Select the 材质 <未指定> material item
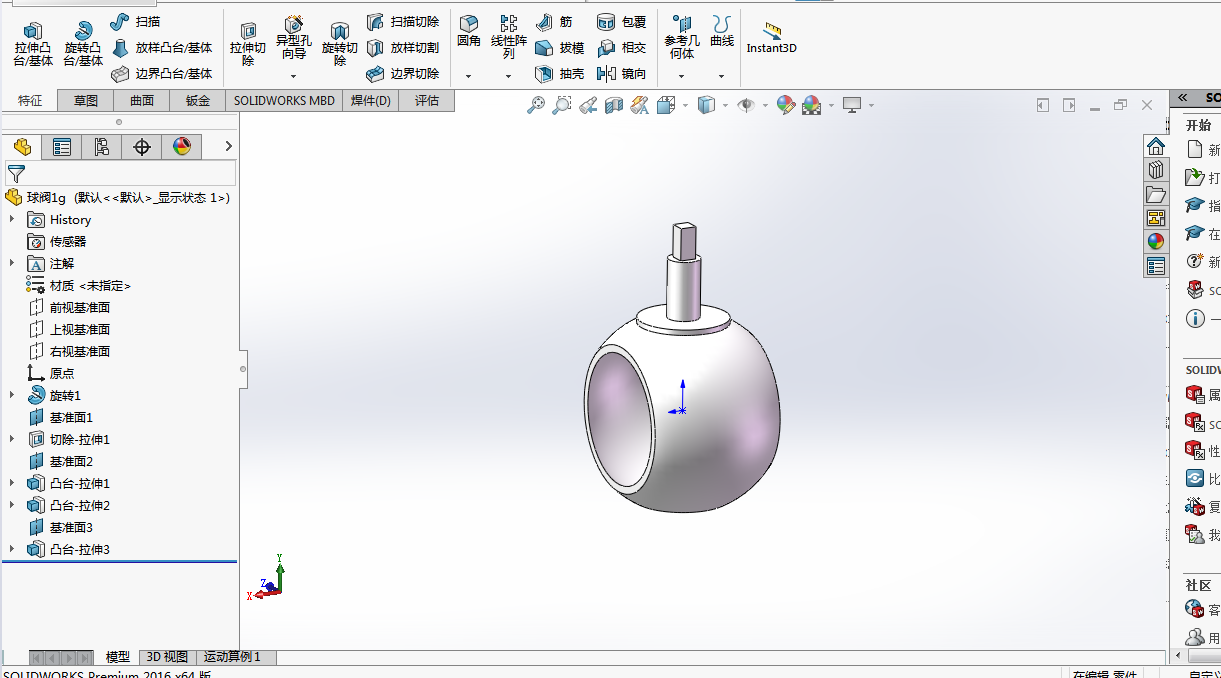The width and height of the screenshot is (1221, 678). [79, 285]
